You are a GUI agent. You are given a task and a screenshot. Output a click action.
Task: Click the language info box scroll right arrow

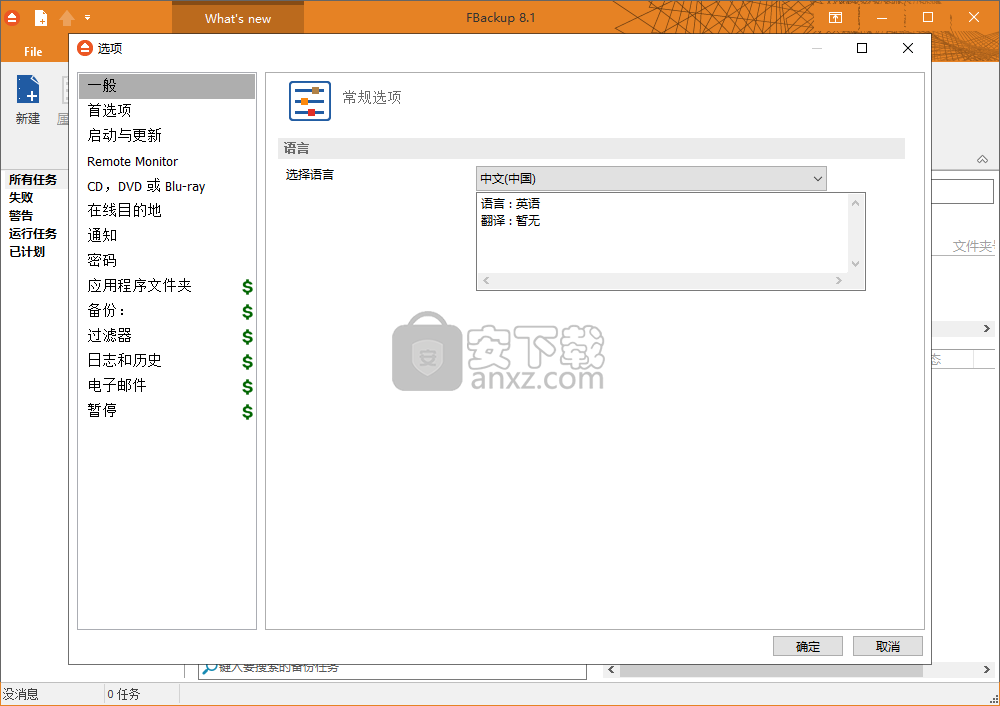(x=839, y=281)
